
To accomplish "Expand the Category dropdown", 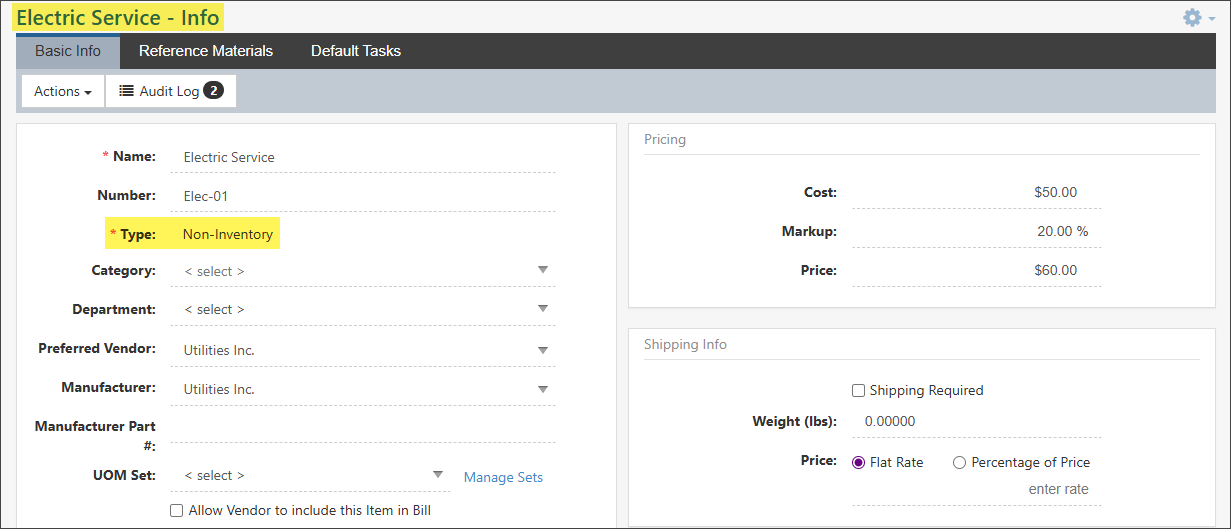I will pyautogui.click(x=543, y=271).
